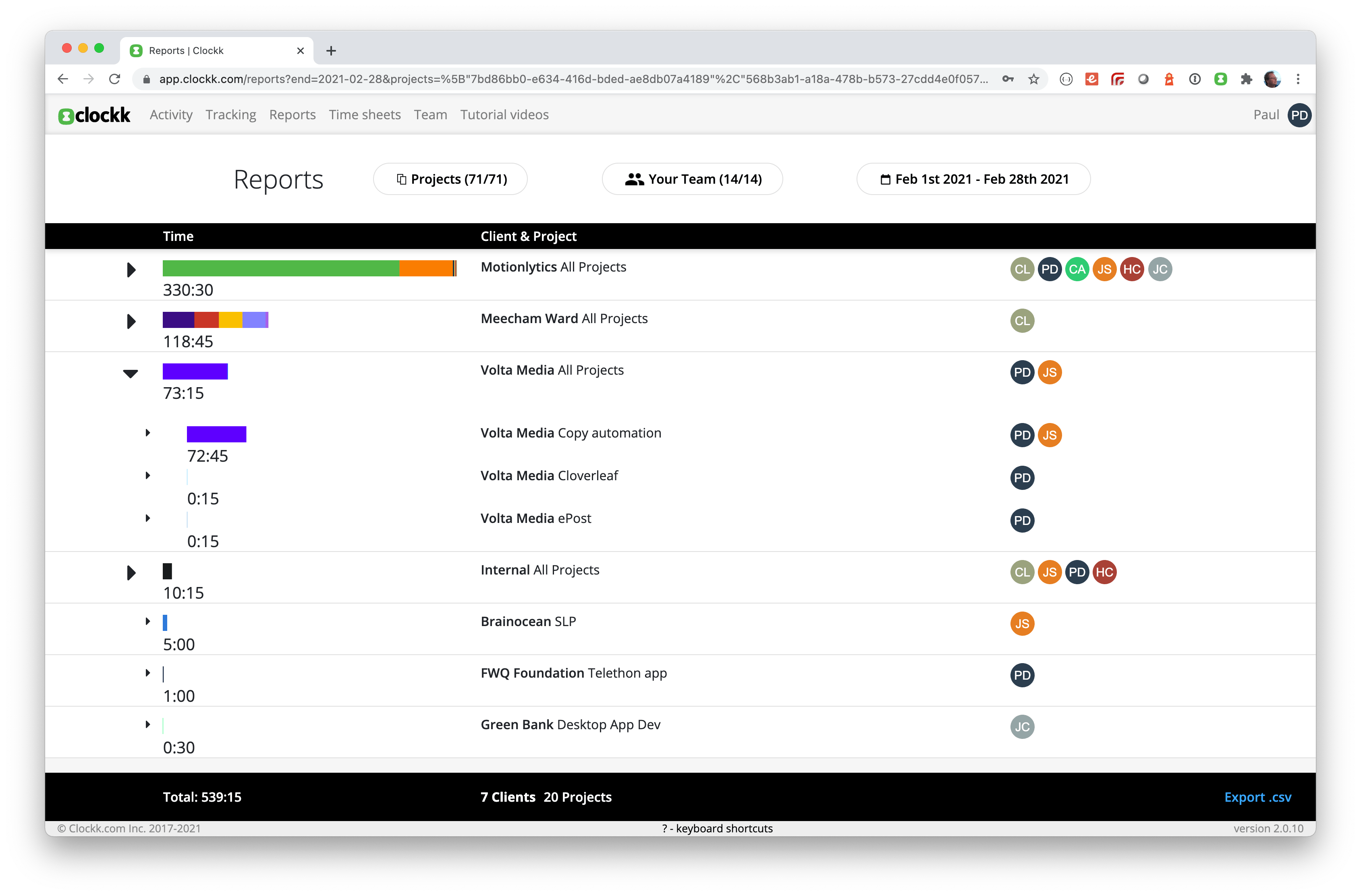Expand the Internal All Projects row
Image resolution: width=1361 pixels, height=896 pixels.
click(x=131, y=573)
